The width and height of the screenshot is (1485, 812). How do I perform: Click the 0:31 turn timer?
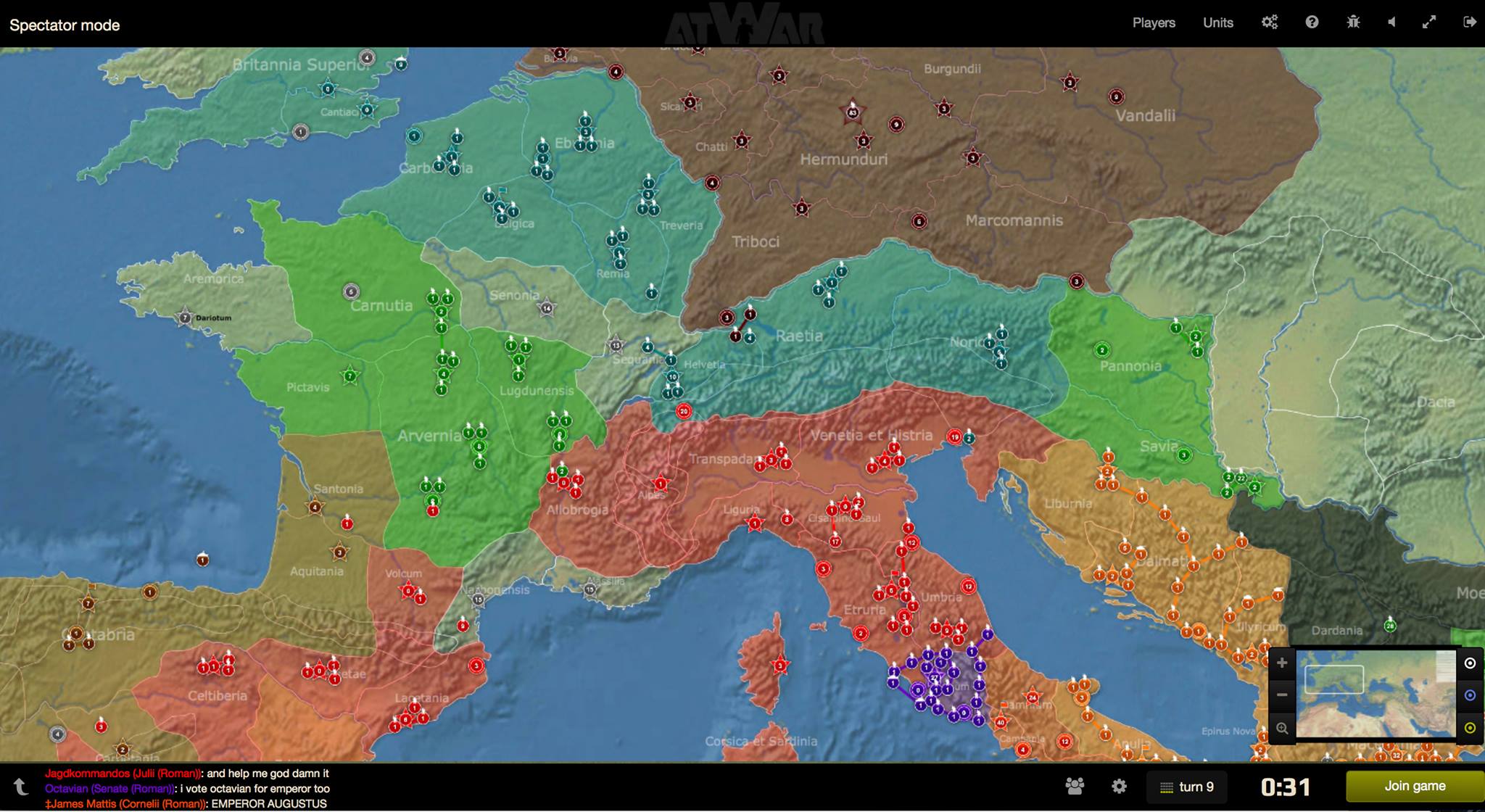click(x=1286, y=787)
